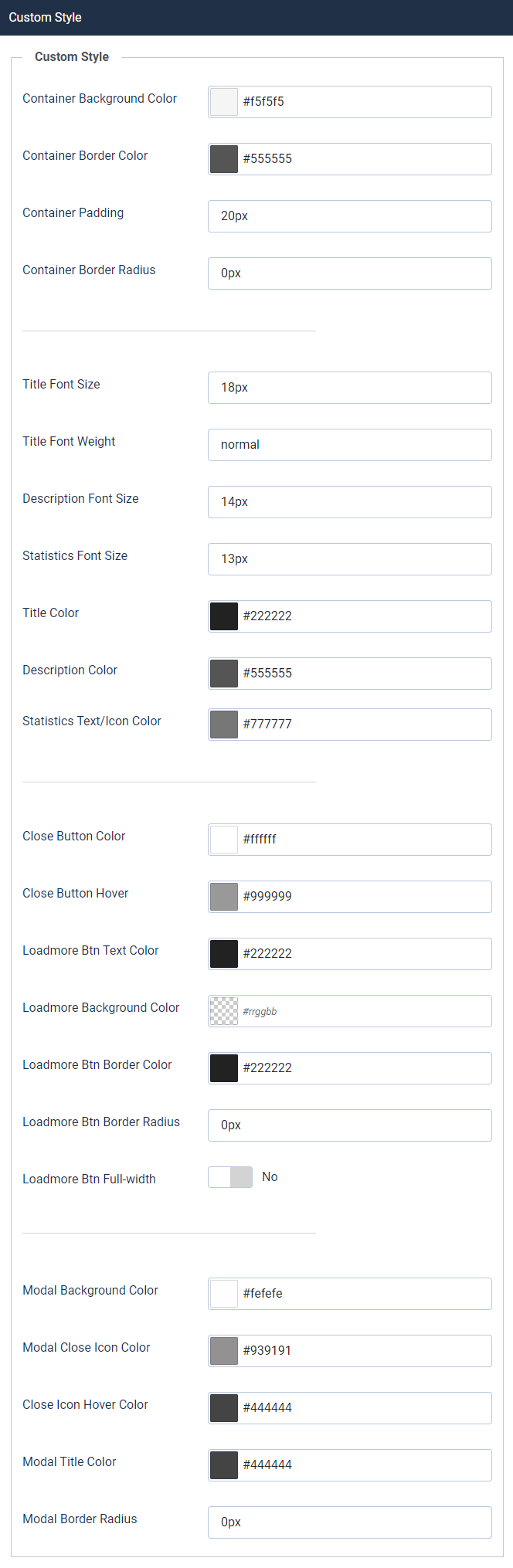Screen dimensions: 513x1568
Task: Open the Description Color swatch picker
Action: [x=224, y=674]
